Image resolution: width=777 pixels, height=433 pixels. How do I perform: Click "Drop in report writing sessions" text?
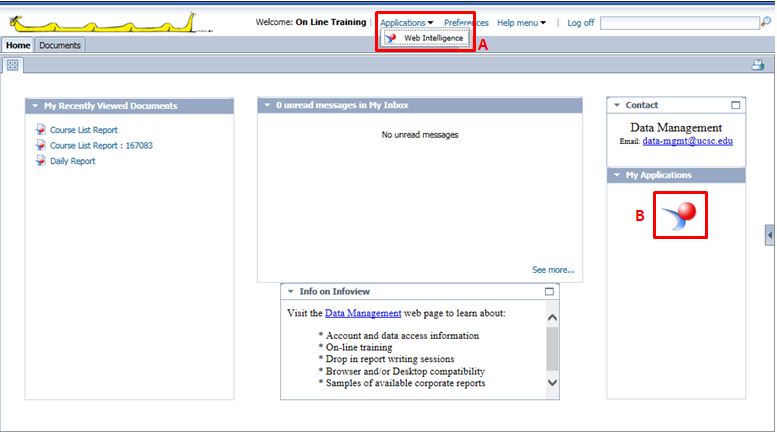point(389,359)
